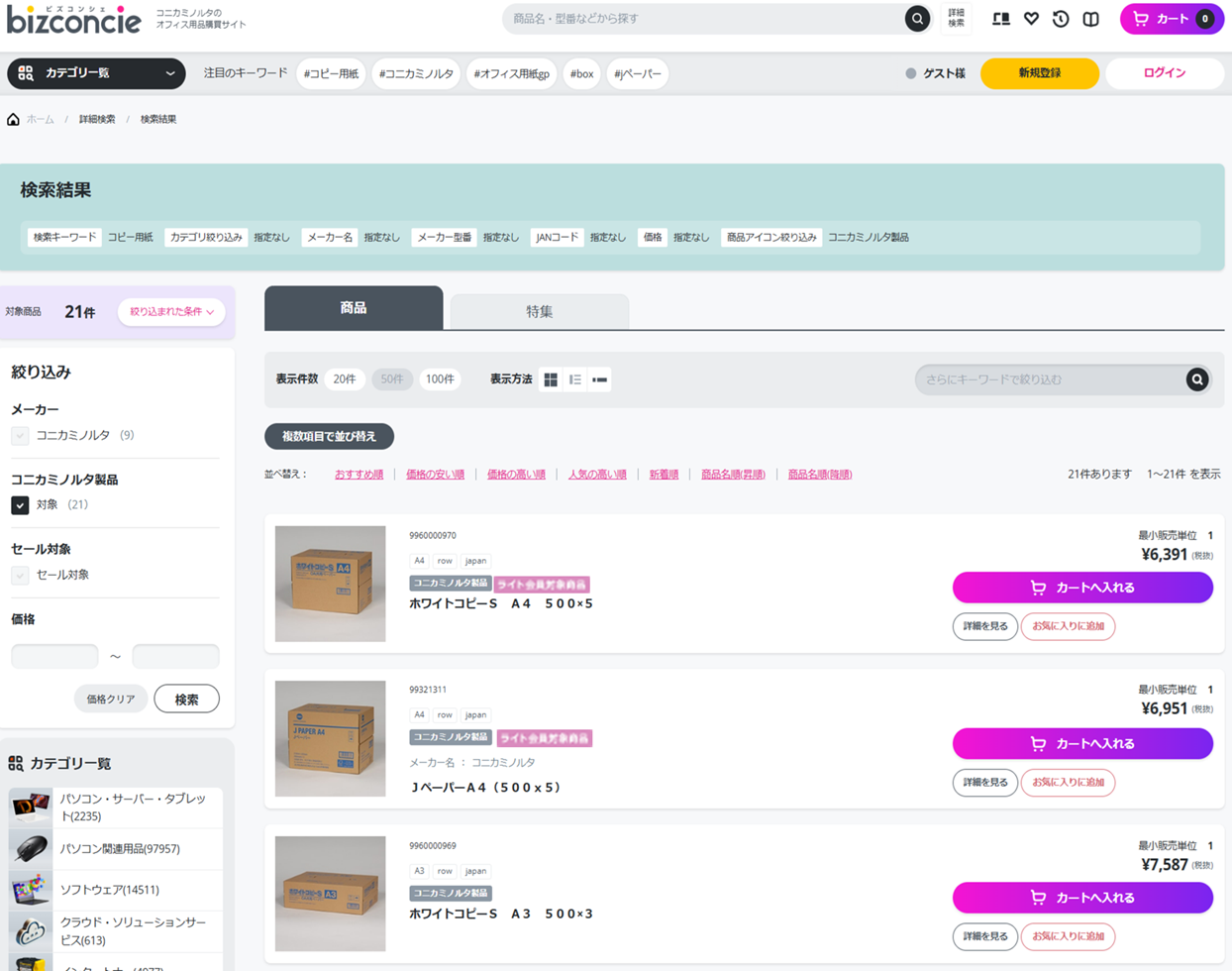
Task: Open the catalog book icon in header
Action: [1090, 19]
